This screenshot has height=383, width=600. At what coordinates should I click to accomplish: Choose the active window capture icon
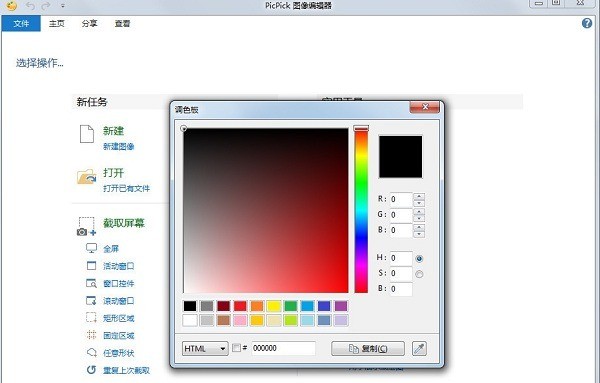(x=91, y=266)
